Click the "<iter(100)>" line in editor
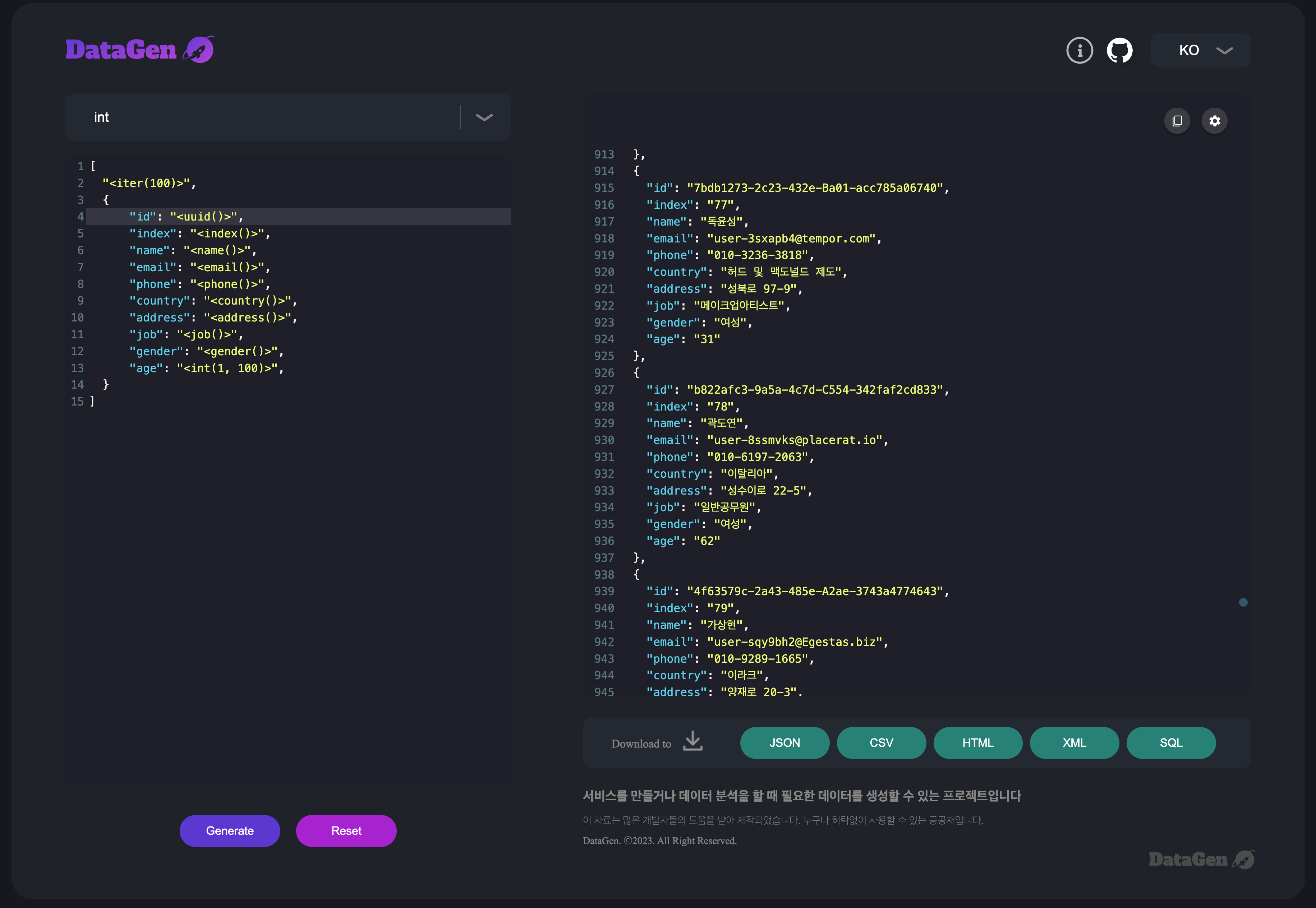This screenshot has height=908, width=1316. pos(149,183)
